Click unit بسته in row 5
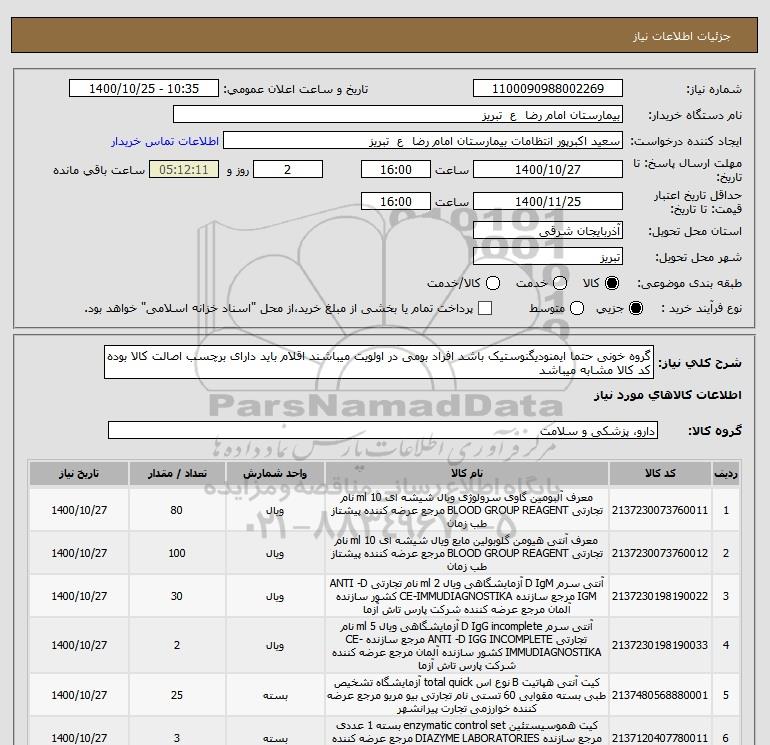The image size is (770, 745). tap(275, 696)
